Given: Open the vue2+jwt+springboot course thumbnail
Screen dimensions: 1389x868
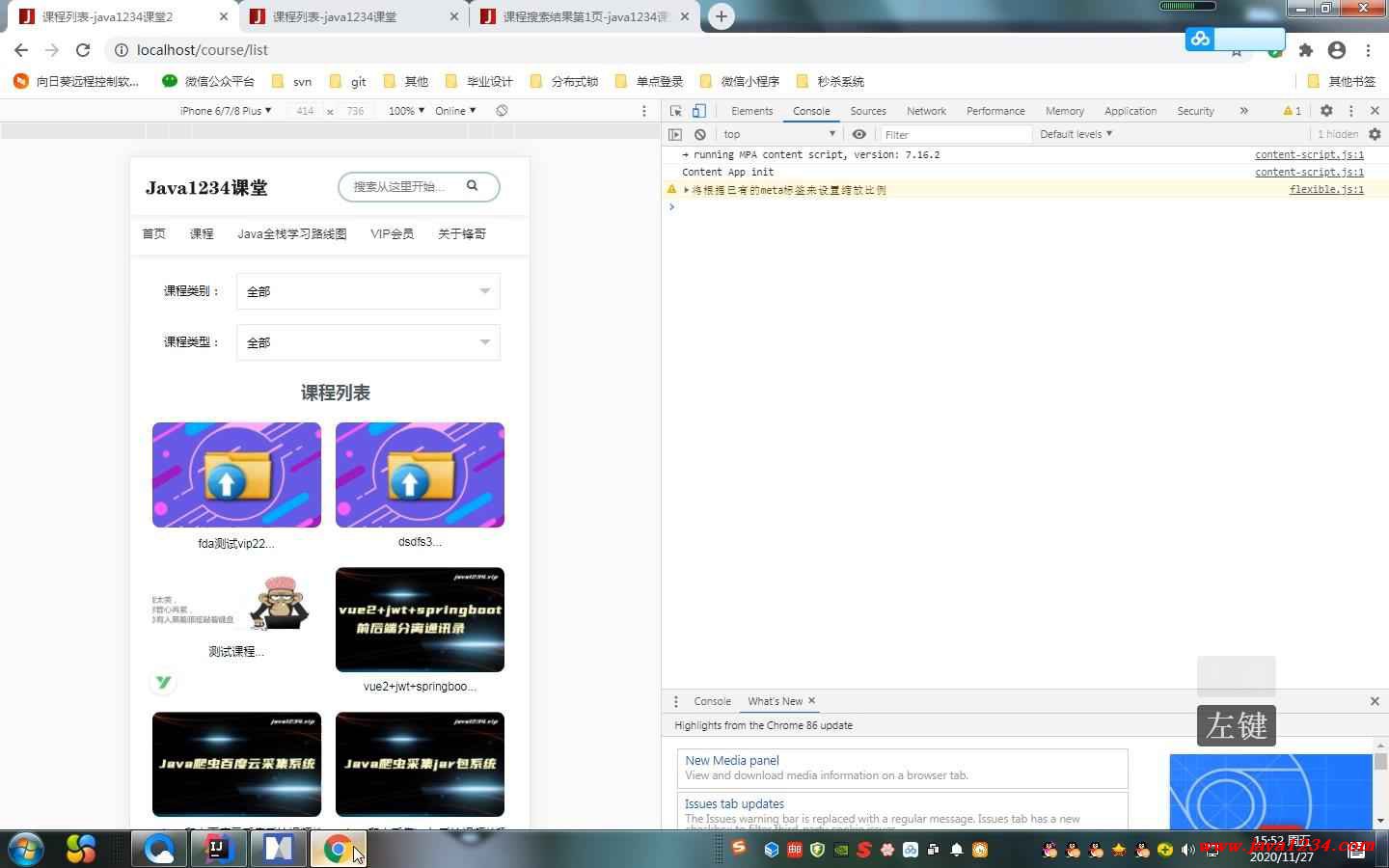Looking at the screenshot, I should (420, 619).
